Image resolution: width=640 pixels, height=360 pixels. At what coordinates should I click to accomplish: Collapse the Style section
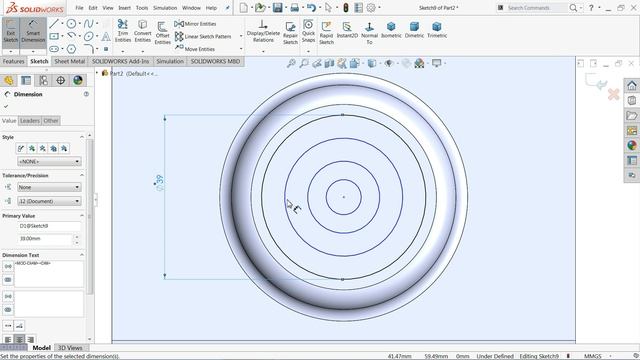(x=82, y=137)
